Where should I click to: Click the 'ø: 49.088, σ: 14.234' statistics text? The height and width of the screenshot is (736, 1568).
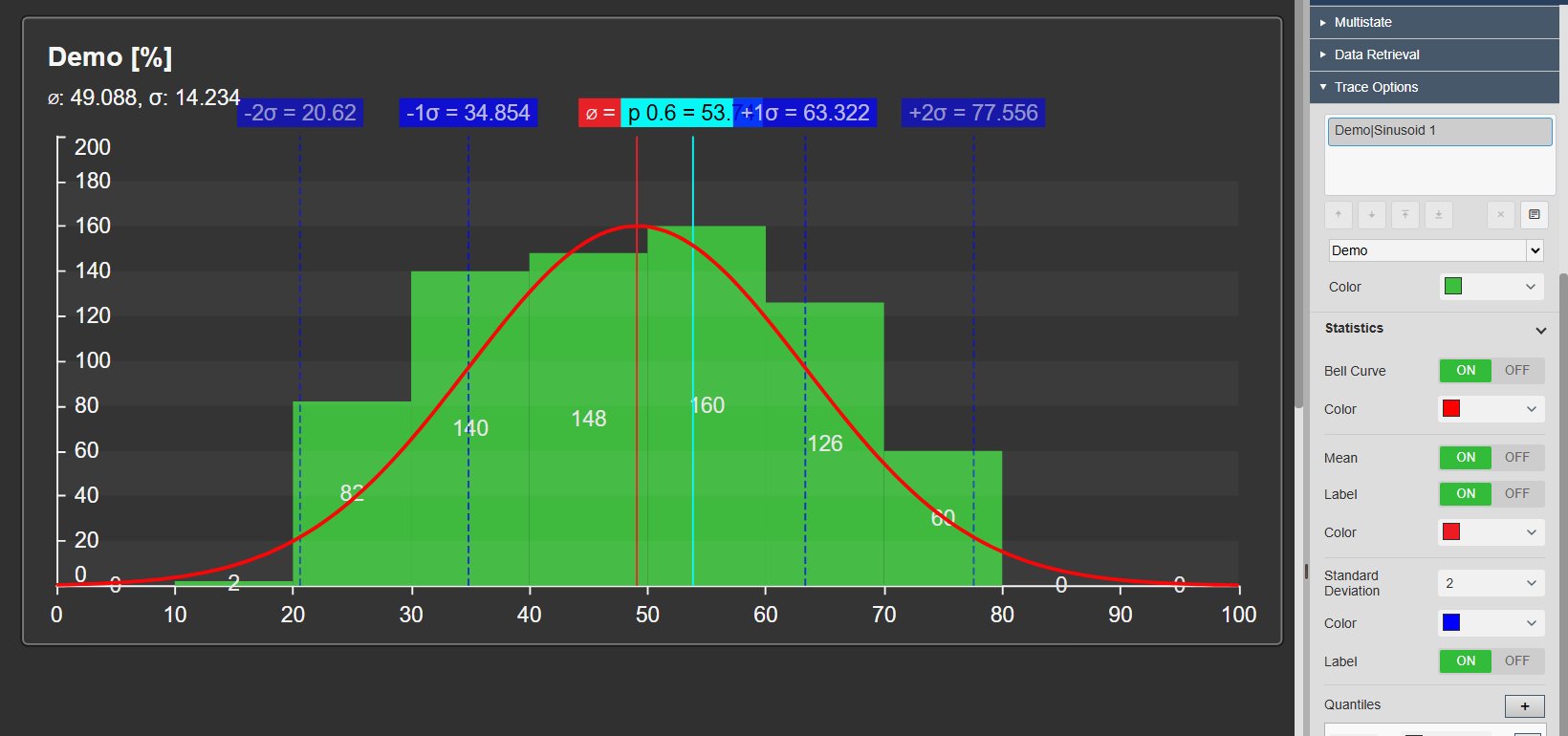[x=143, y=97]
